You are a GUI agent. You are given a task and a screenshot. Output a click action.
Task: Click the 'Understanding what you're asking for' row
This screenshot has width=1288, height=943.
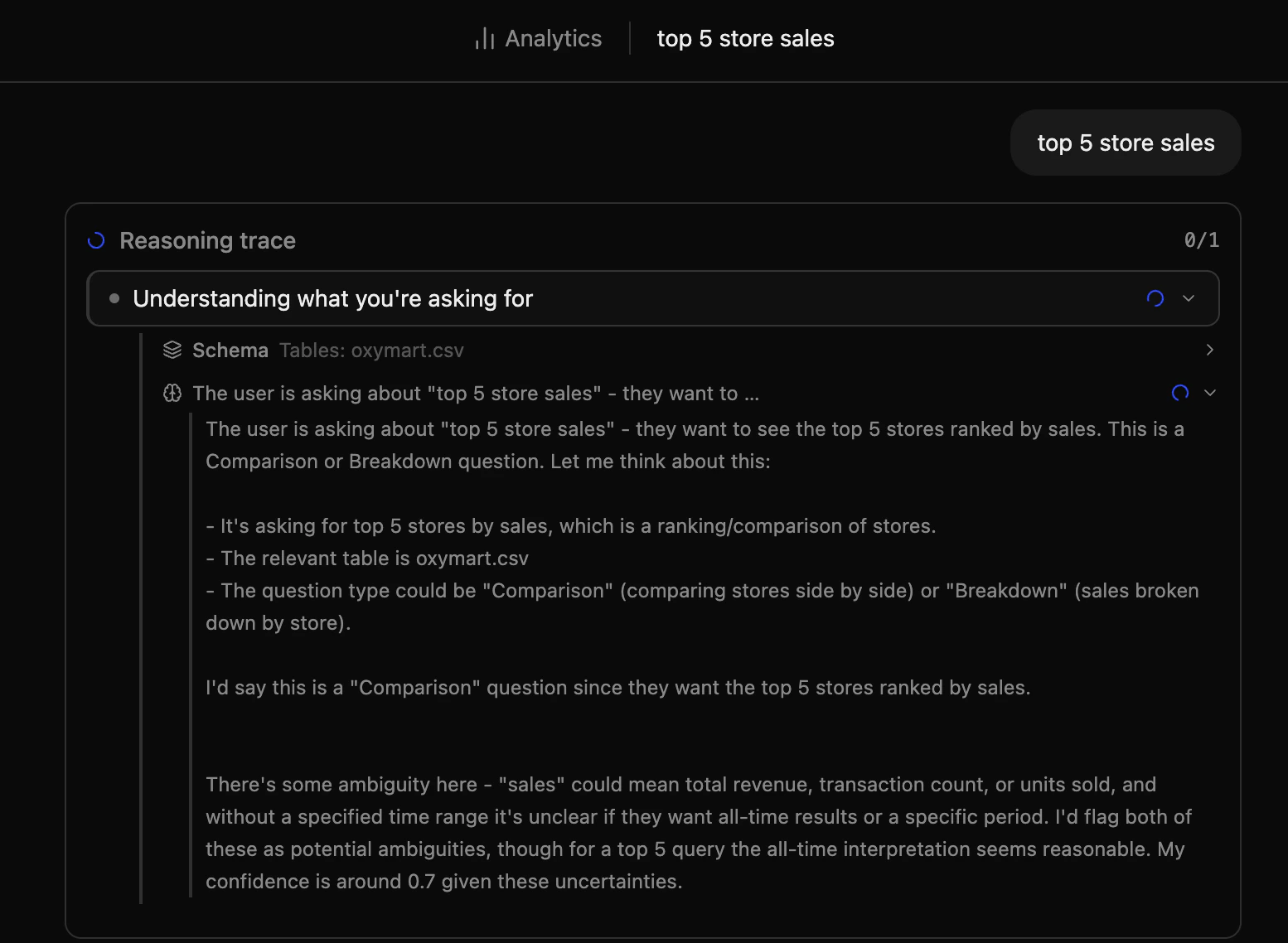click(653, 298)
